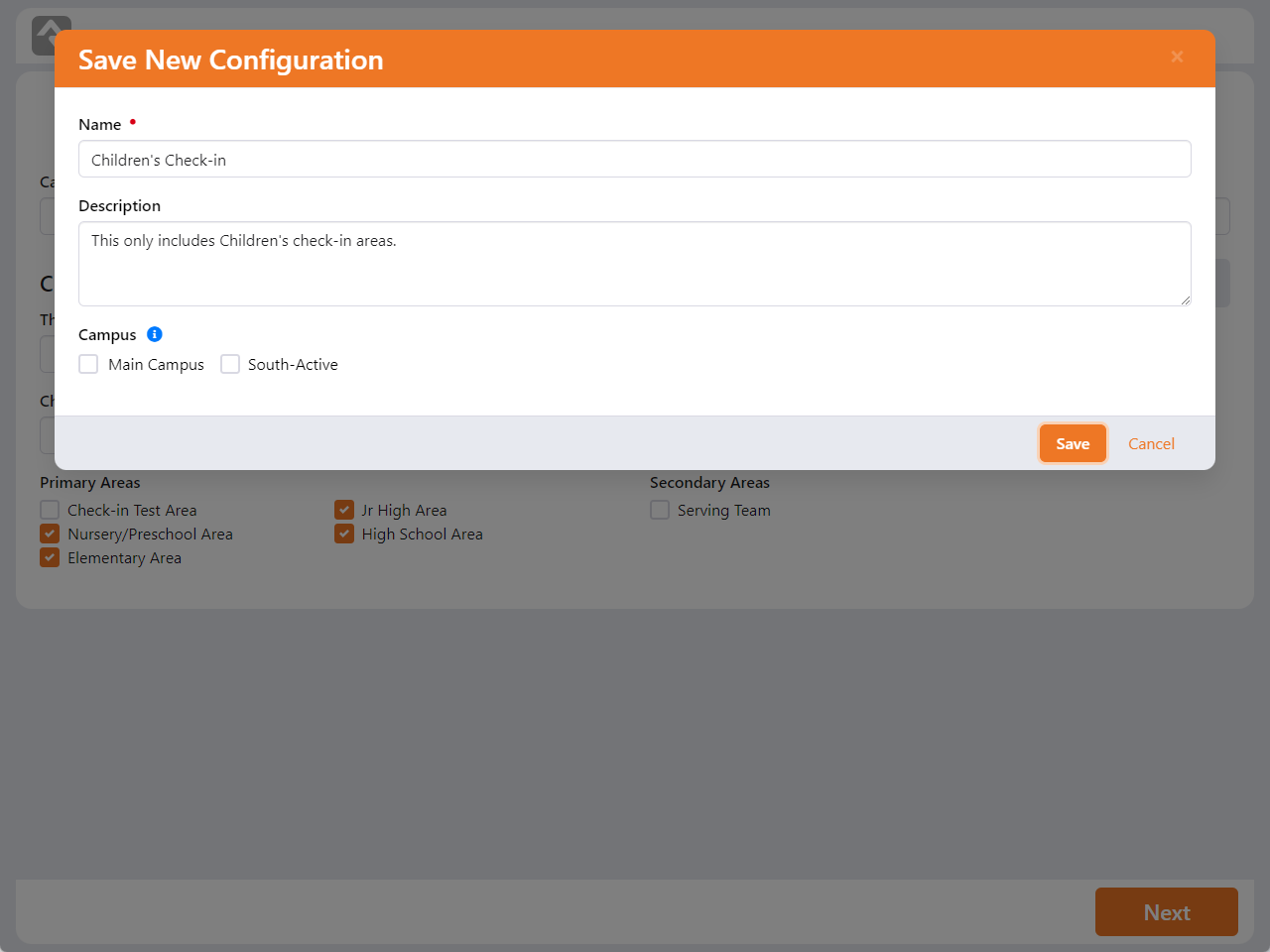Click the Primary Areas heading

point(90,482)
